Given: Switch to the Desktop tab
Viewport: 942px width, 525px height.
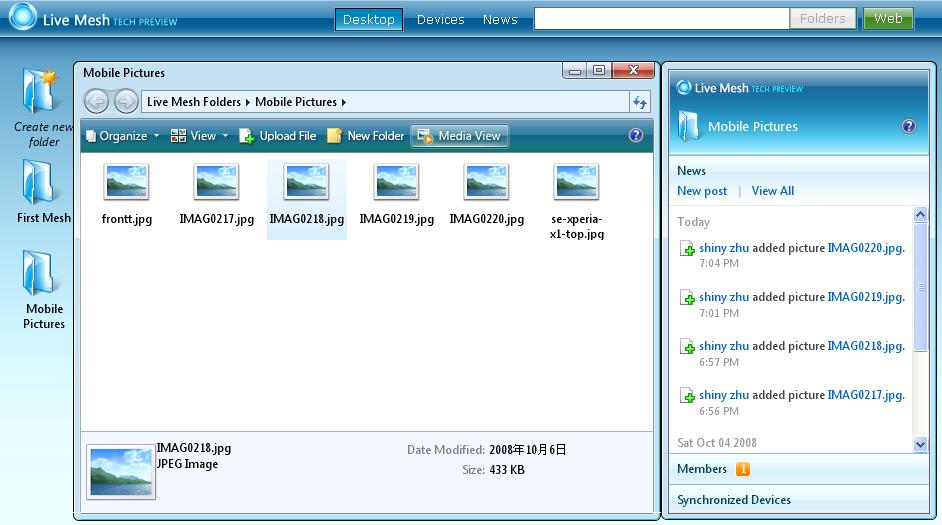Looking at the screenshot, I should (369, 19).
